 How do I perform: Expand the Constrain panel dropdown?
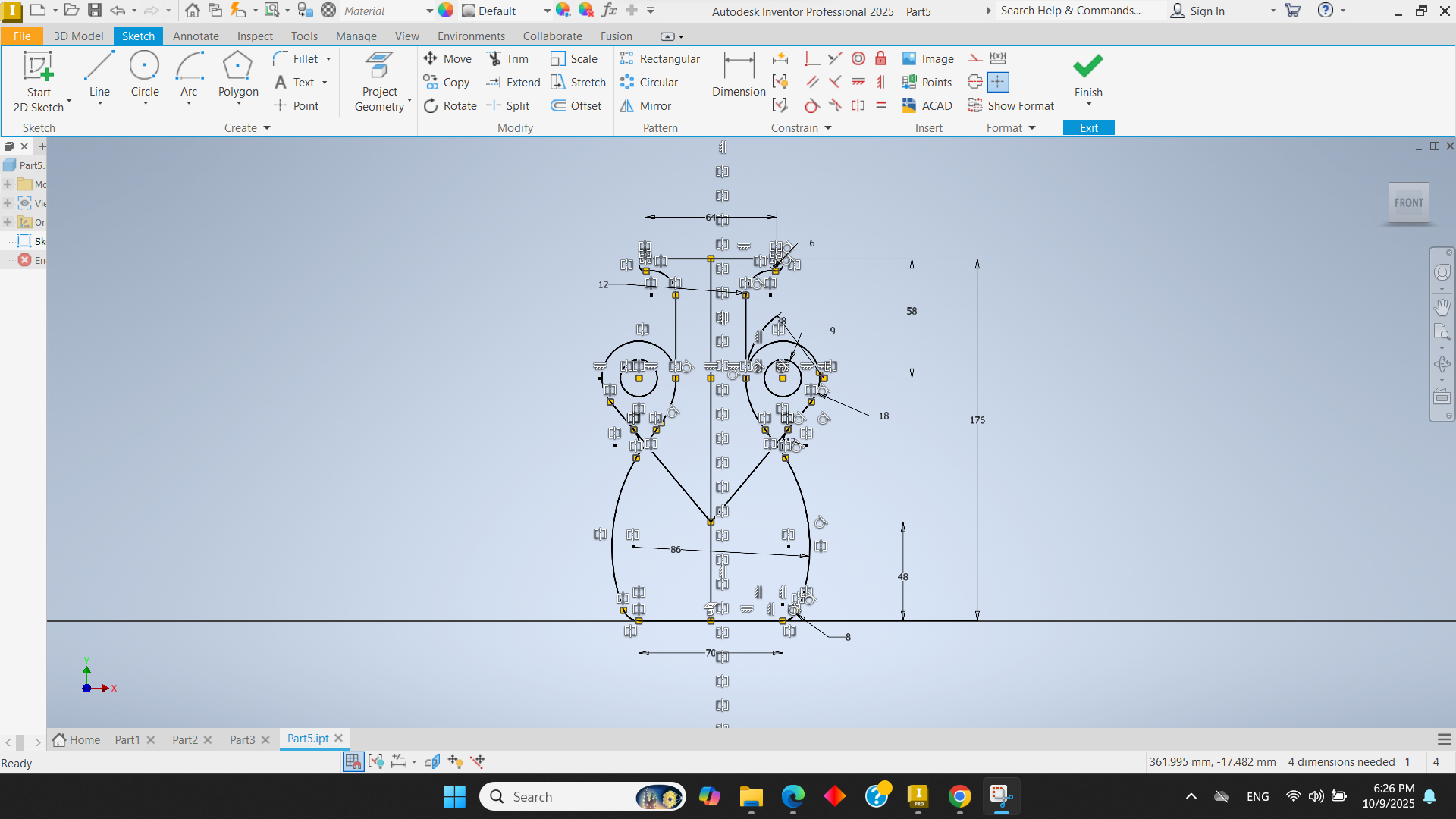tap(828, 128)
